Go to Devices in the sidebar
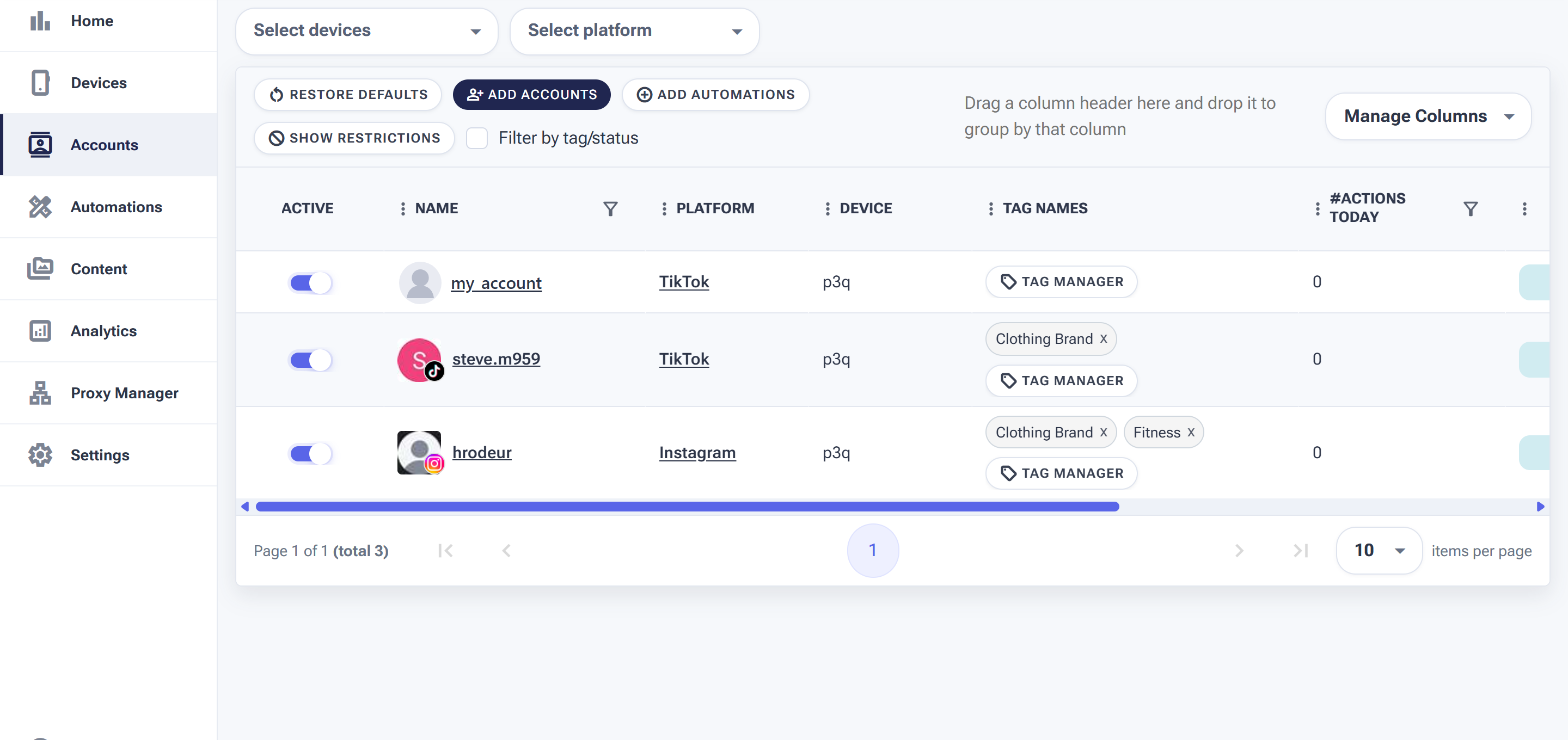 [108, 83]
